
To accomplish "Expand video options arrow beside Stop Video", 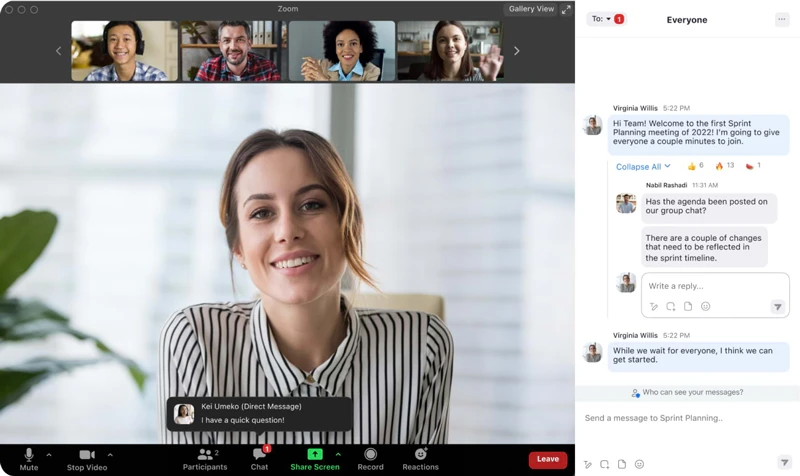I will tap(110, 455).
